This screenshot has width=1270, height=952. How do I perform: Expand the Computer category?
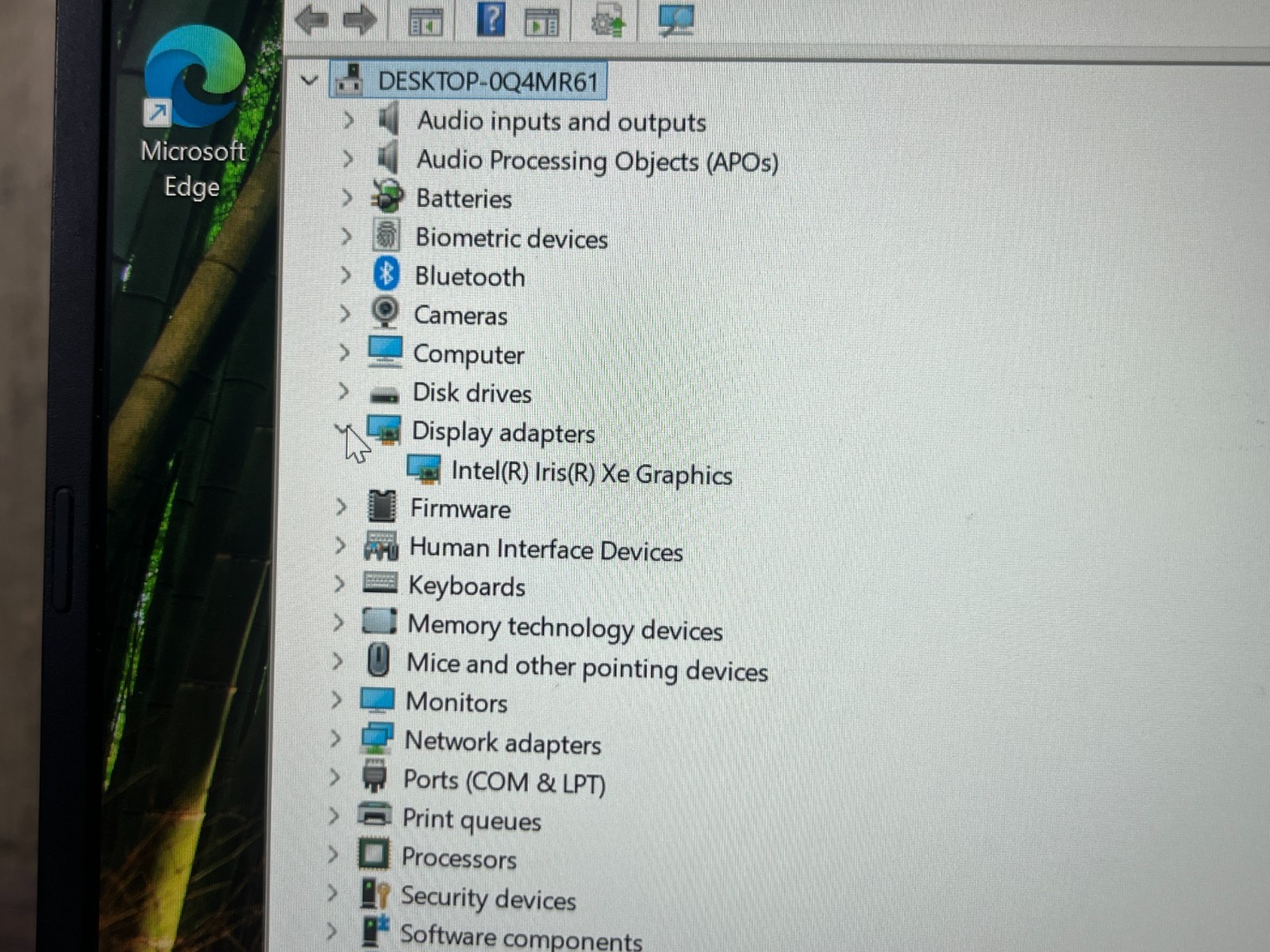point(344,351)
